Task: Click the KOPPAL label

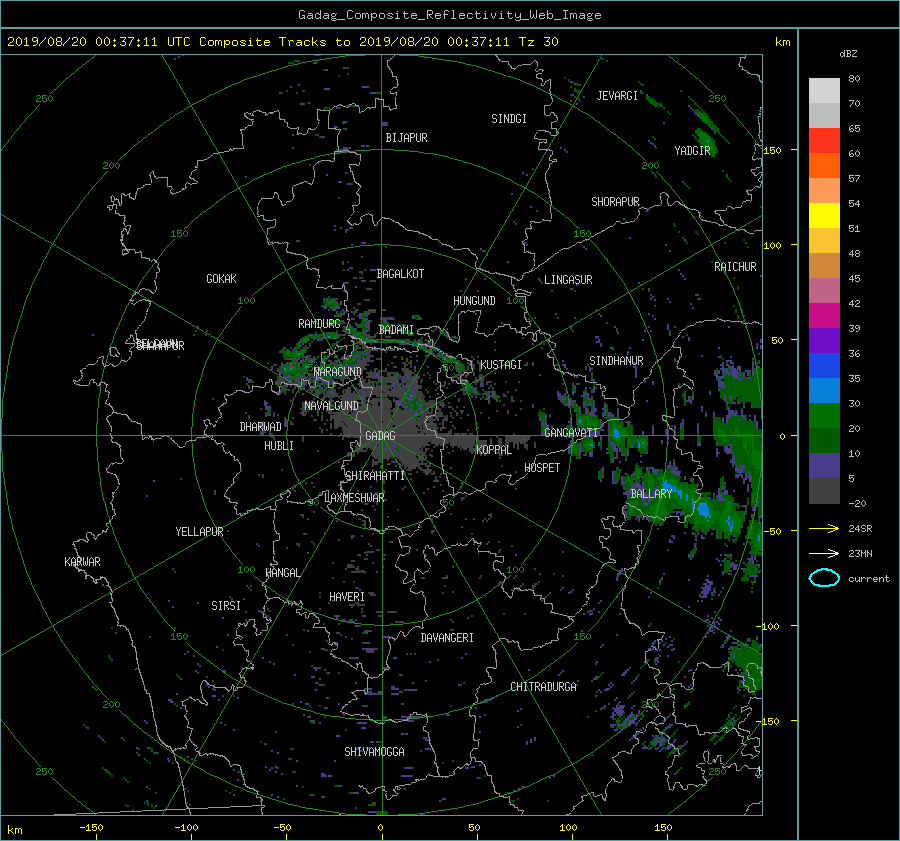Action: [494, 450]
